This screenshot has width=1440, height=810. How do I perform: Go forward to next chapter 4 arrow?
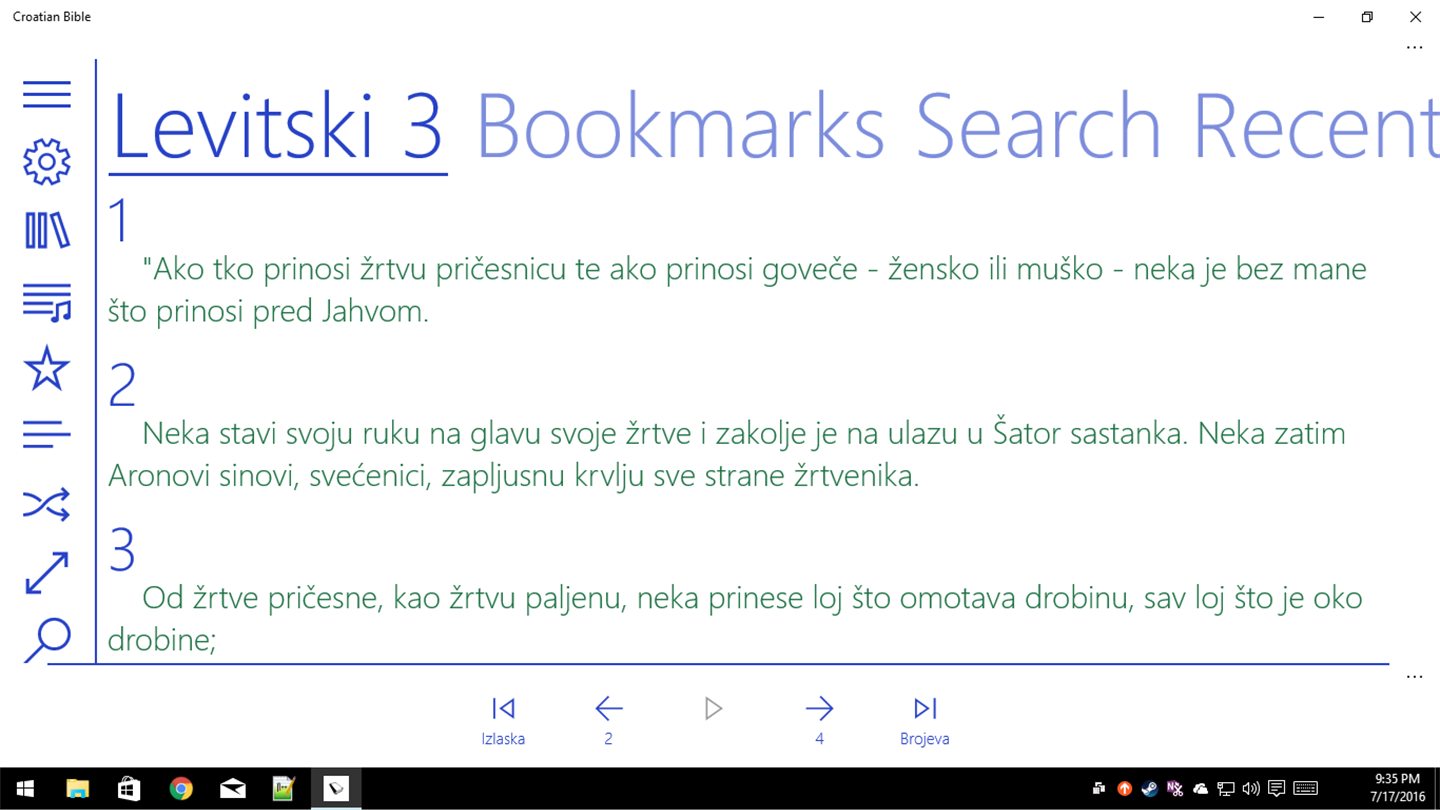[x=819, y=721]
